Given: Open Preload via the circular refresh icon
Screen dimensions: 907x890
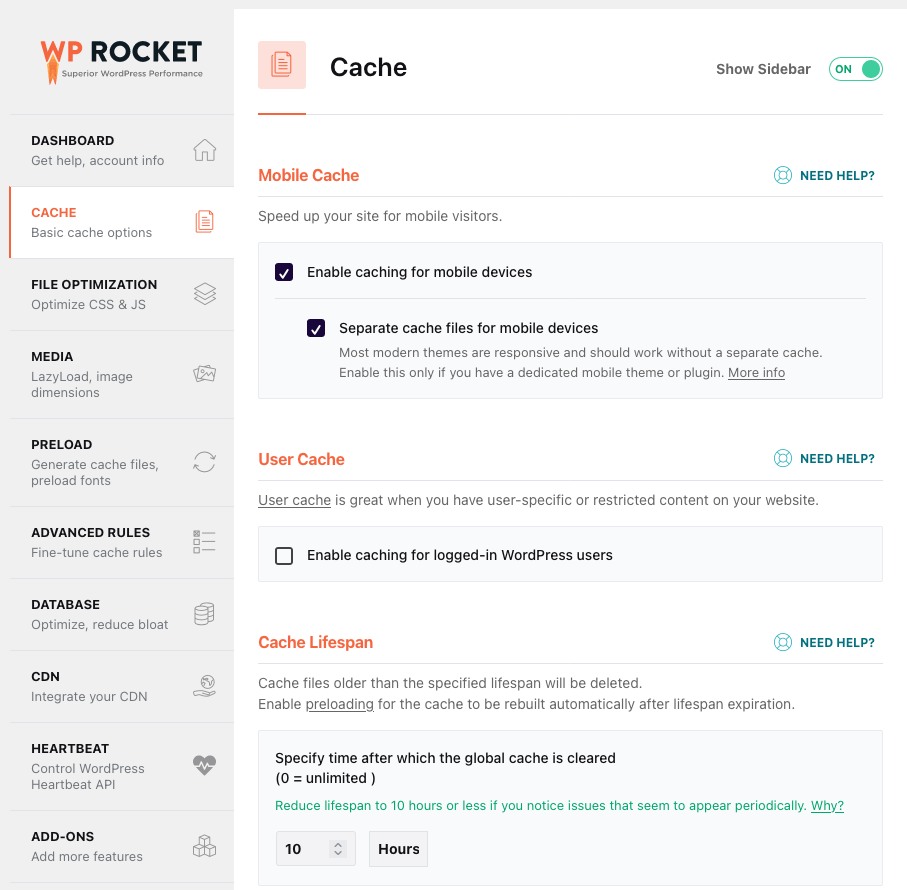Looking at the screenshot, I should [204, 461].
